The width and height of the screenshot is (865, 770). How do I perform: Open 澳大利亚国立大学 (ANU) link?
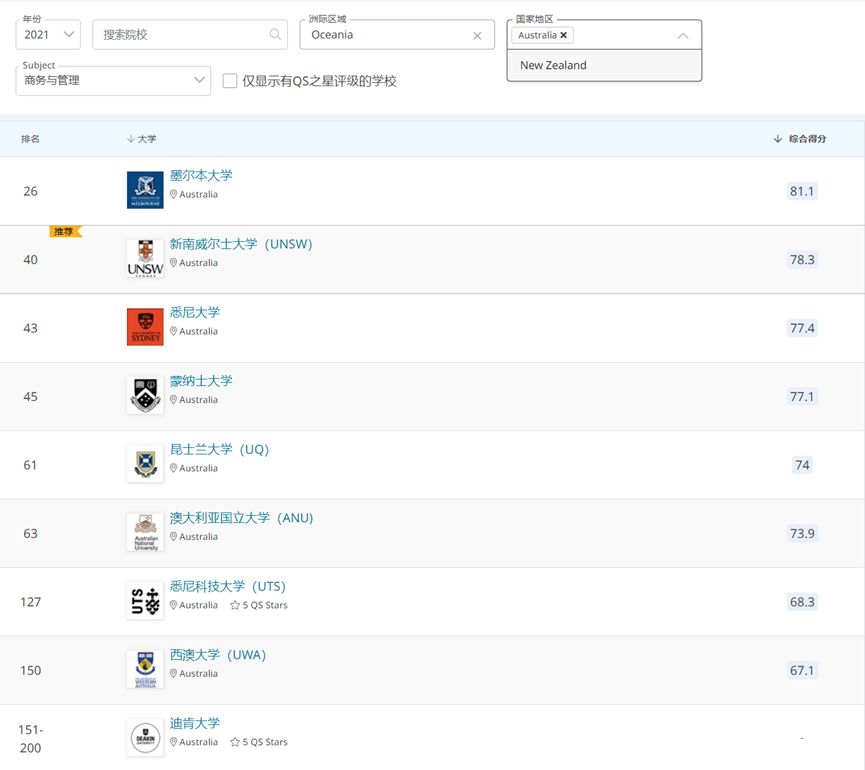pyautogui.click(x=242, y=517)
